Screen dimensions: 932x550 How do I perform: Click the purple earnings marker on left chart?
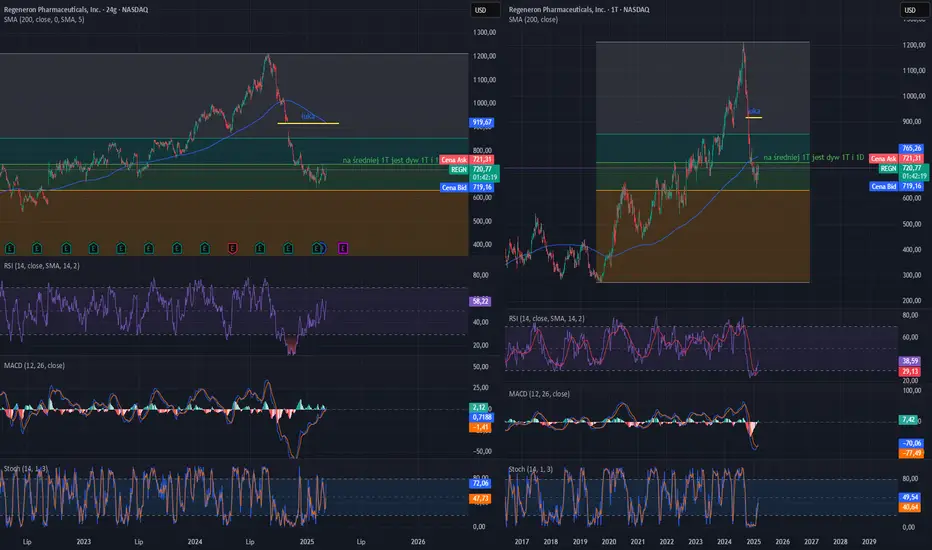(343, 246)
